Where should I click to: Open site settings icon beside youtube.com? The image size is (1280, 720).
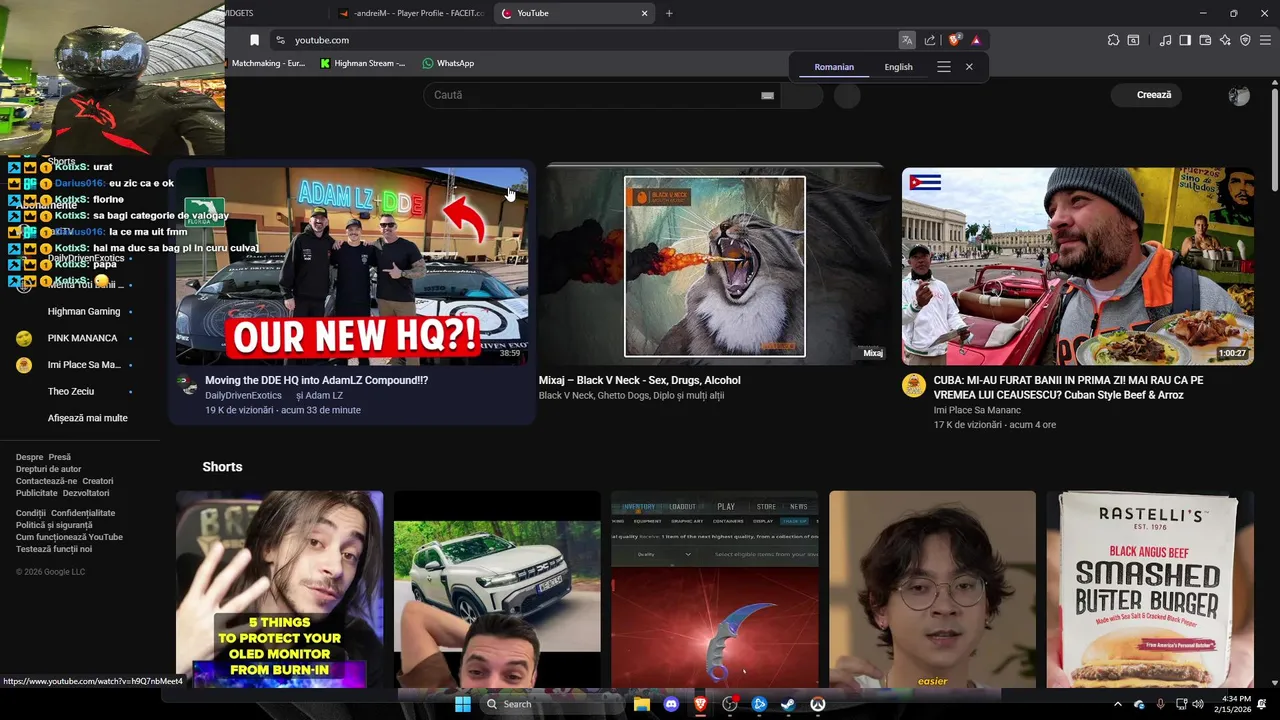click(x=280, y=40)
